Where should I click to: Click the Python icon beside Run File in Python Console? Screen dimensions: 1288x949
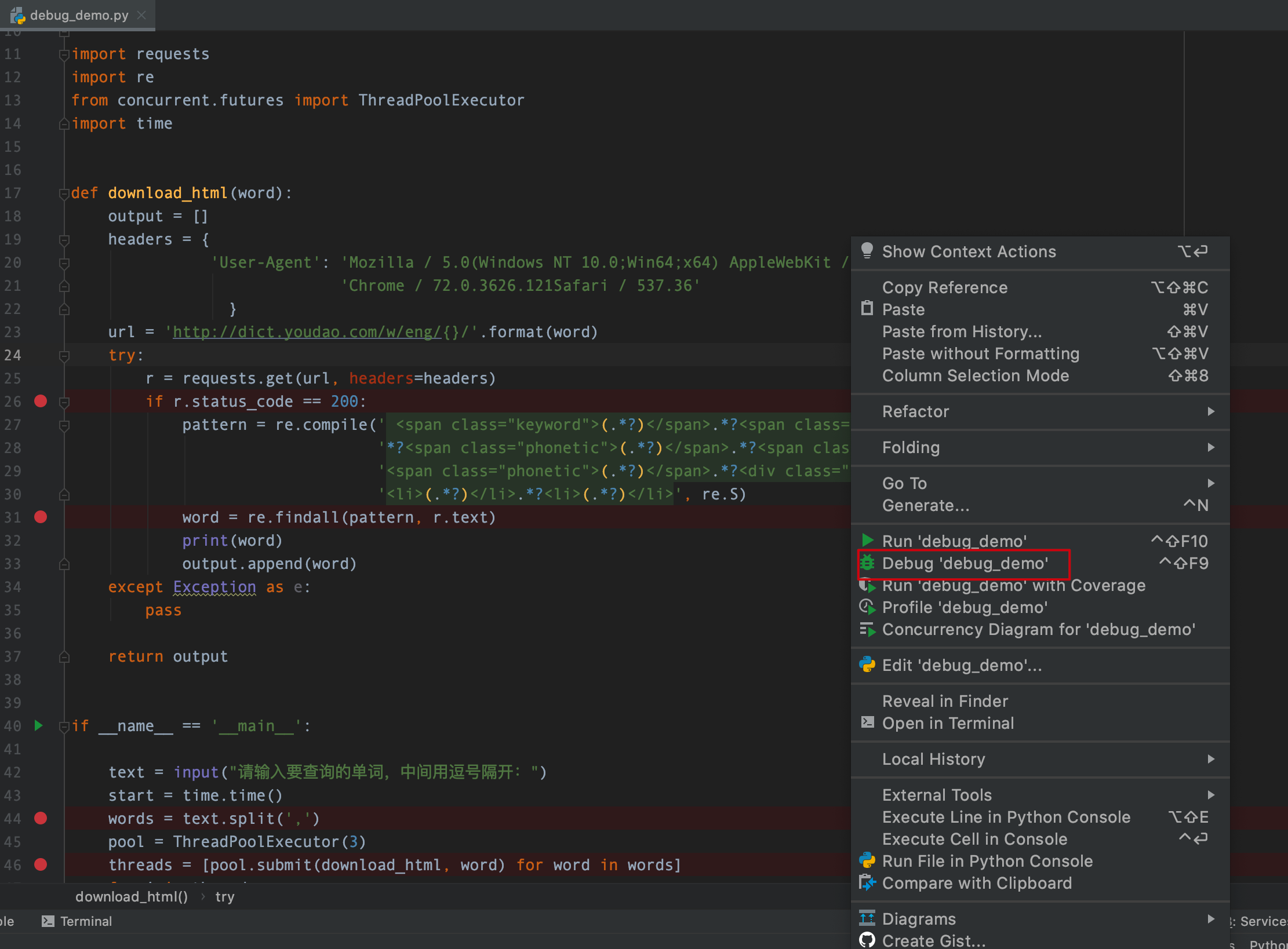(867, 860)
